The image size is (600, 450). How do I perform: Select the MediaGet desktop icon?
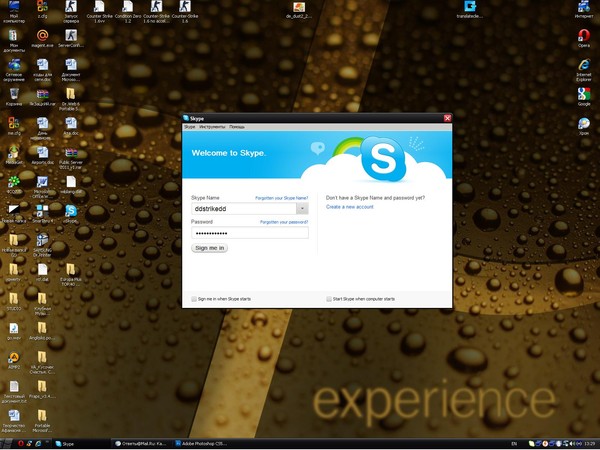[x=14, y=155]
